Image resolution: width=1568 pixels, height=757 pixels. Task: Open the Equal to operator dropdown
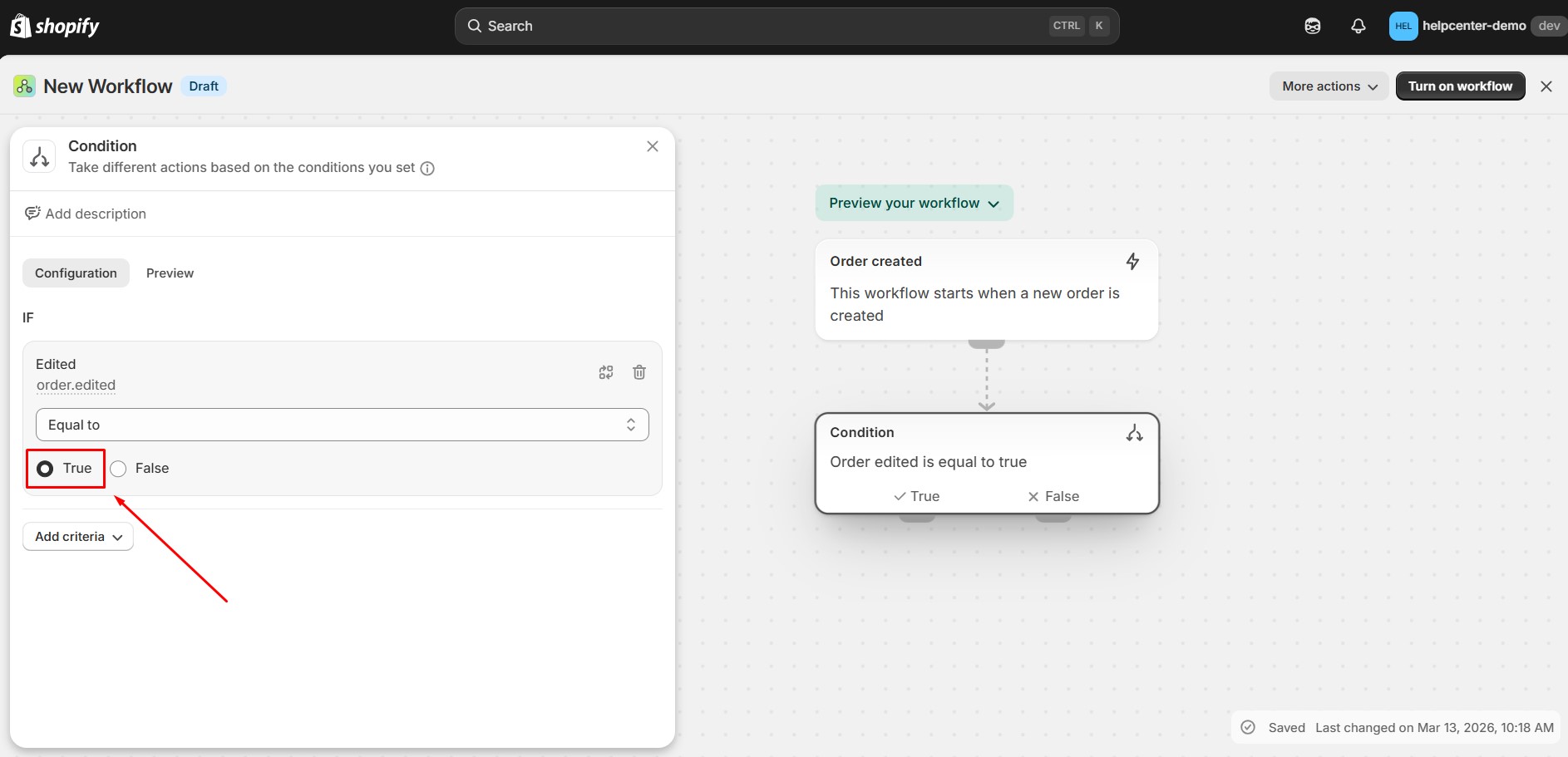(x=342, y=425)
